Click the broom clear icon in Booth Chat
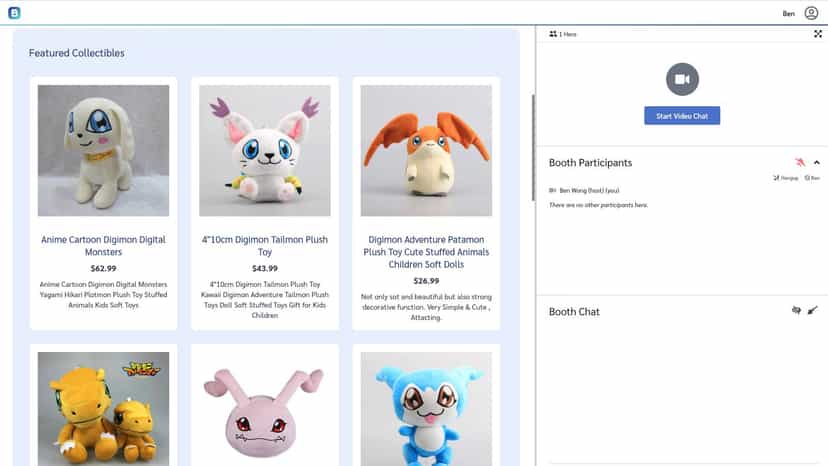Screen dimensions: 828x466 click(x=812, y=310)
